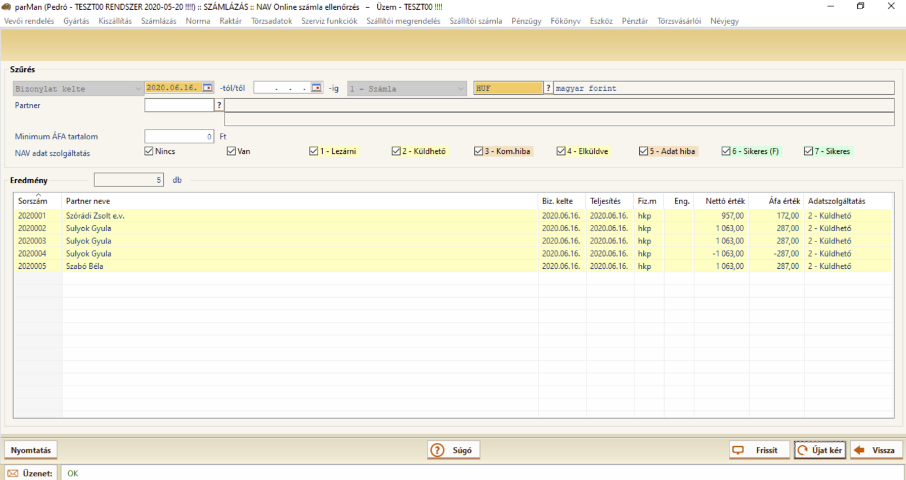906x480 pixels.
Task: Click VAT value 172,00
Action: point(788,215)
